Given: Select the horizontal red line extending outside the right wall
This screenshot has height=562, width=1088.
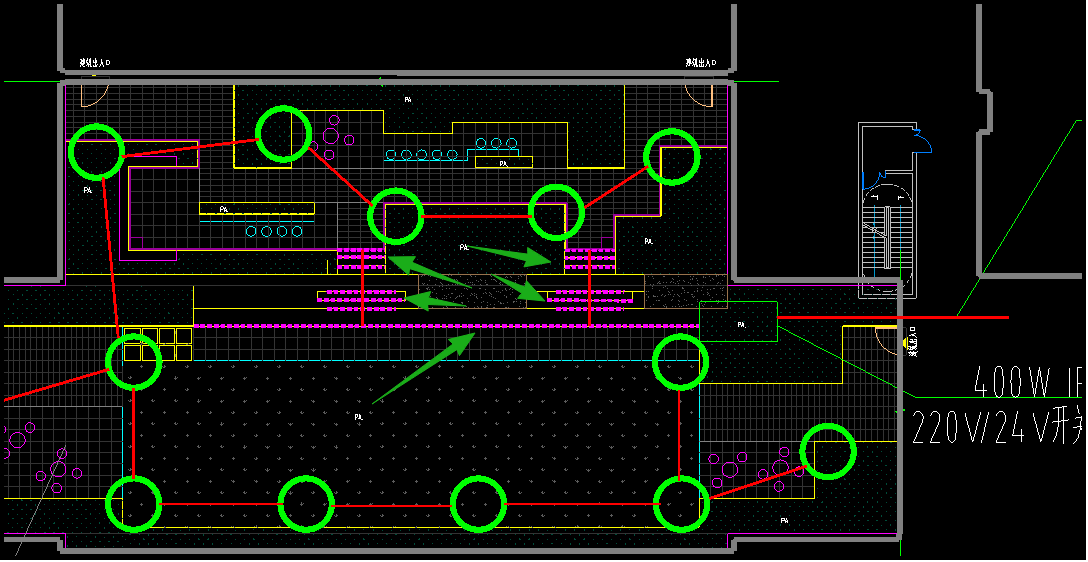Looking at the screenshot, I should (x=892, y=317).
